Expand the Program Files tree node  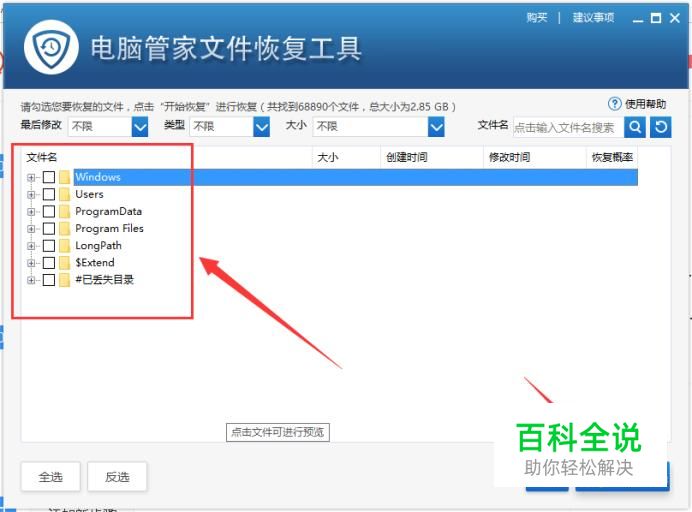pyautogui.click(x=31, y=229)
